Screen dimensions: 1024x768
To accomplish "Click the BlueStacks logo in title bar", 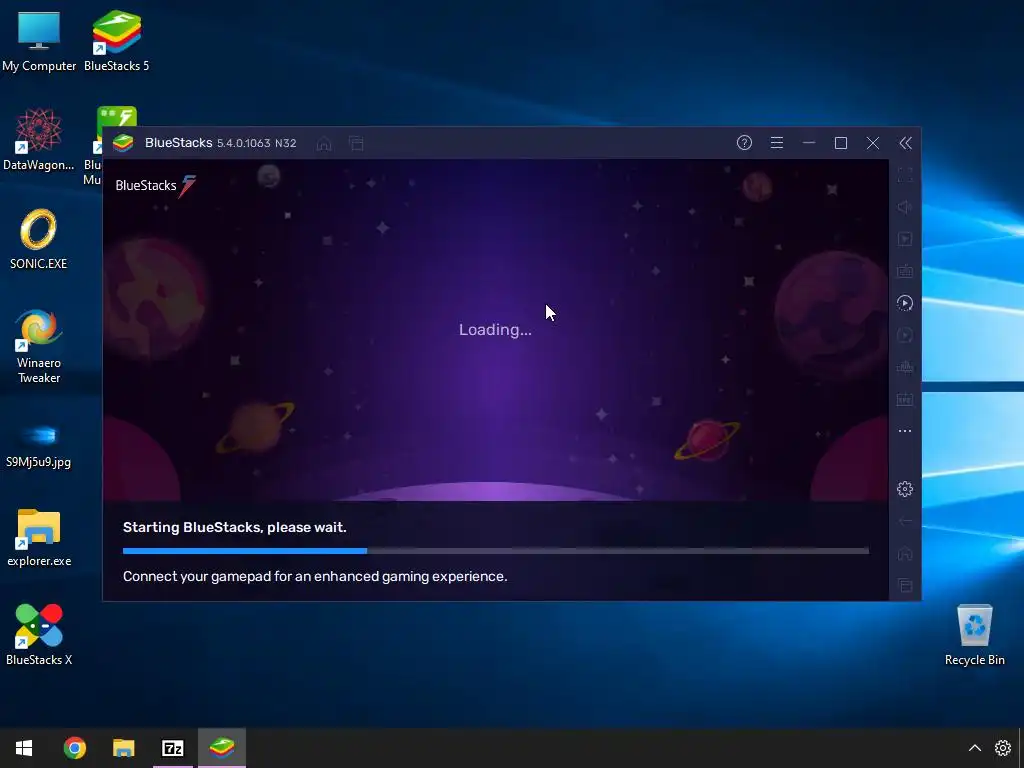I will click(123, 143).
